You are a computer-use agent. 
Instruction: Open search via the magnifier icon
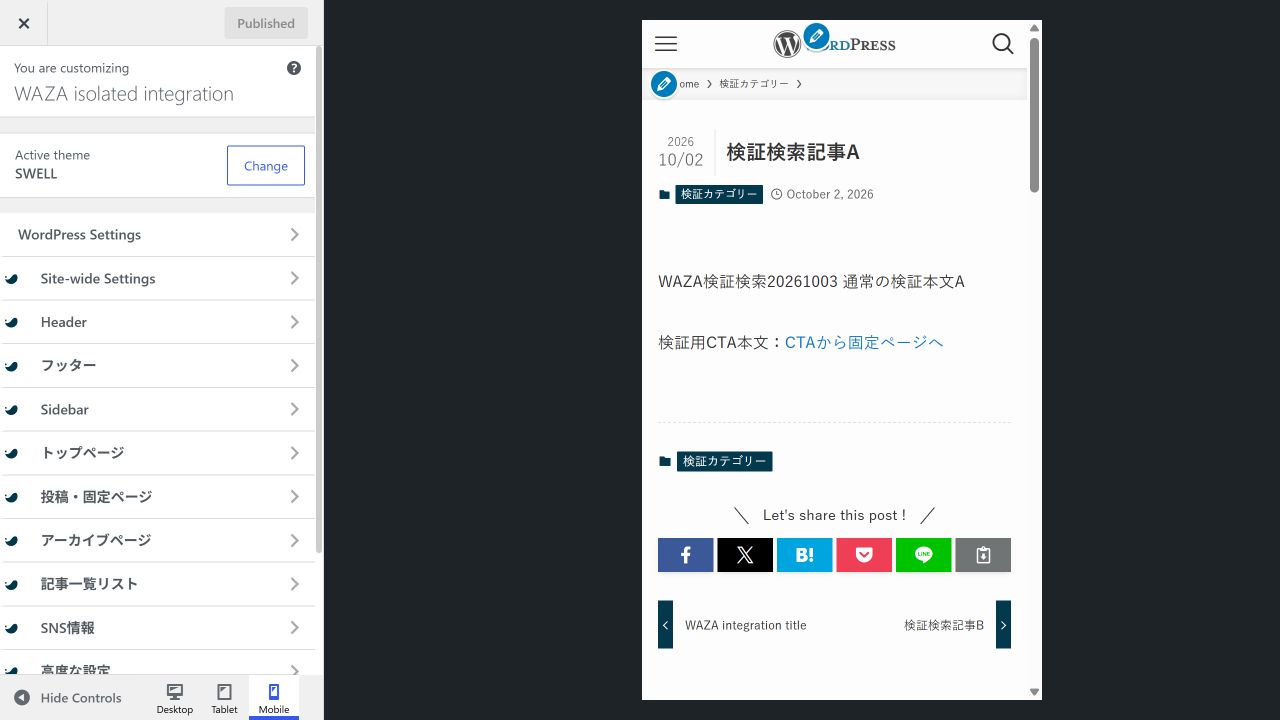[1003, 44]
